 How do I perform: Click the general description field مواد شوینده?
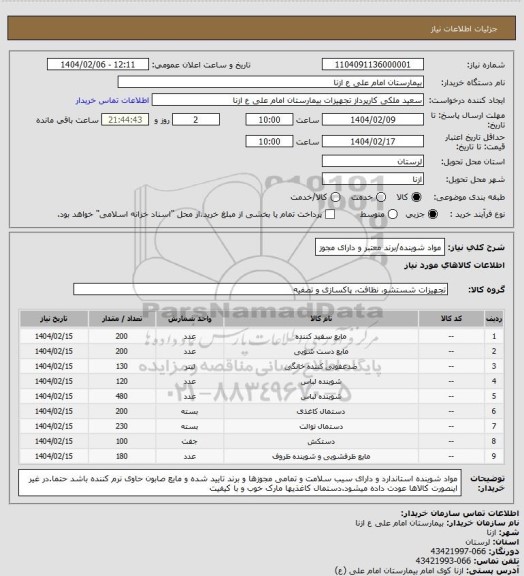(x=380, y=248)
